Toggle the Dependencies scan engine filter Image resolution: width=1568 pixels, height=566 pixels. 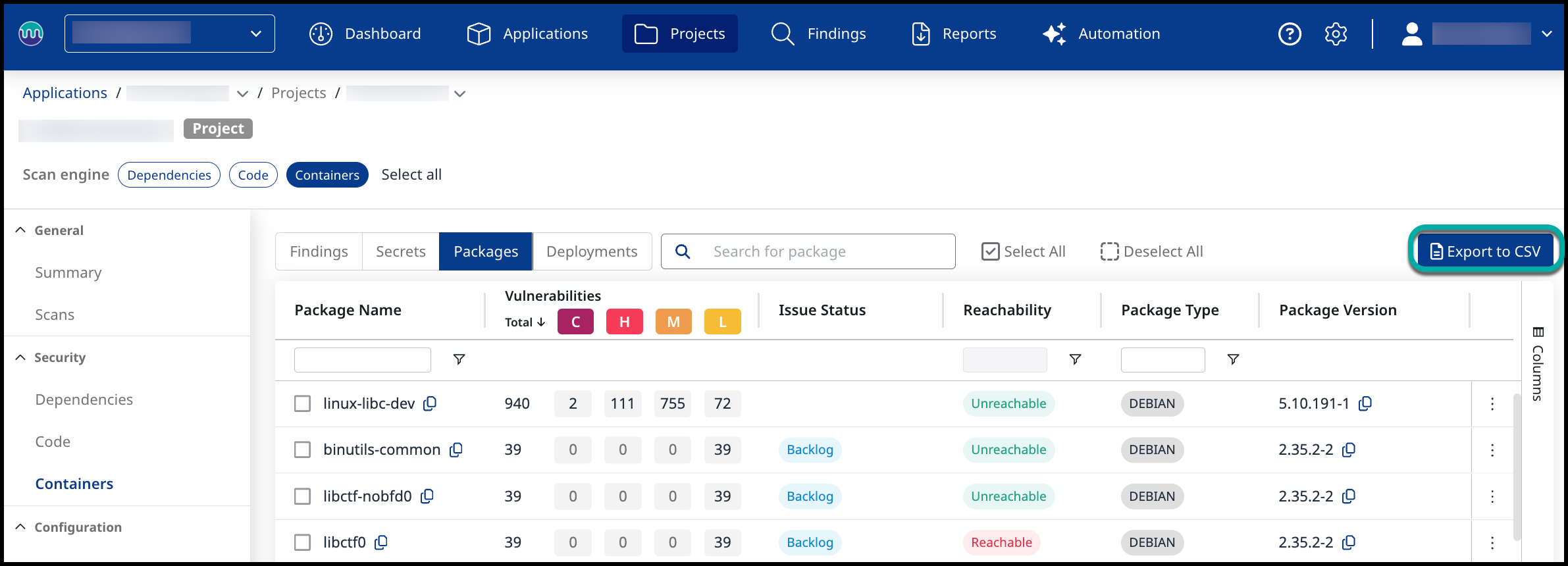click(x=169, y=175)
